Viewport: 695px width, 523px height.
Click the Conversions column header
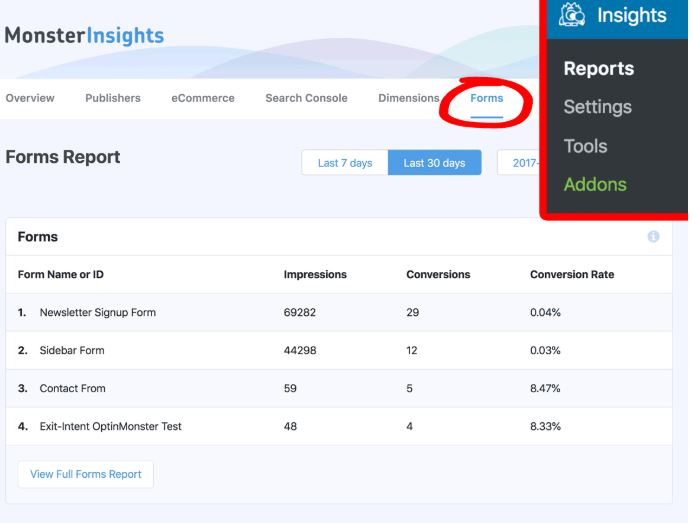coord(438,274)
